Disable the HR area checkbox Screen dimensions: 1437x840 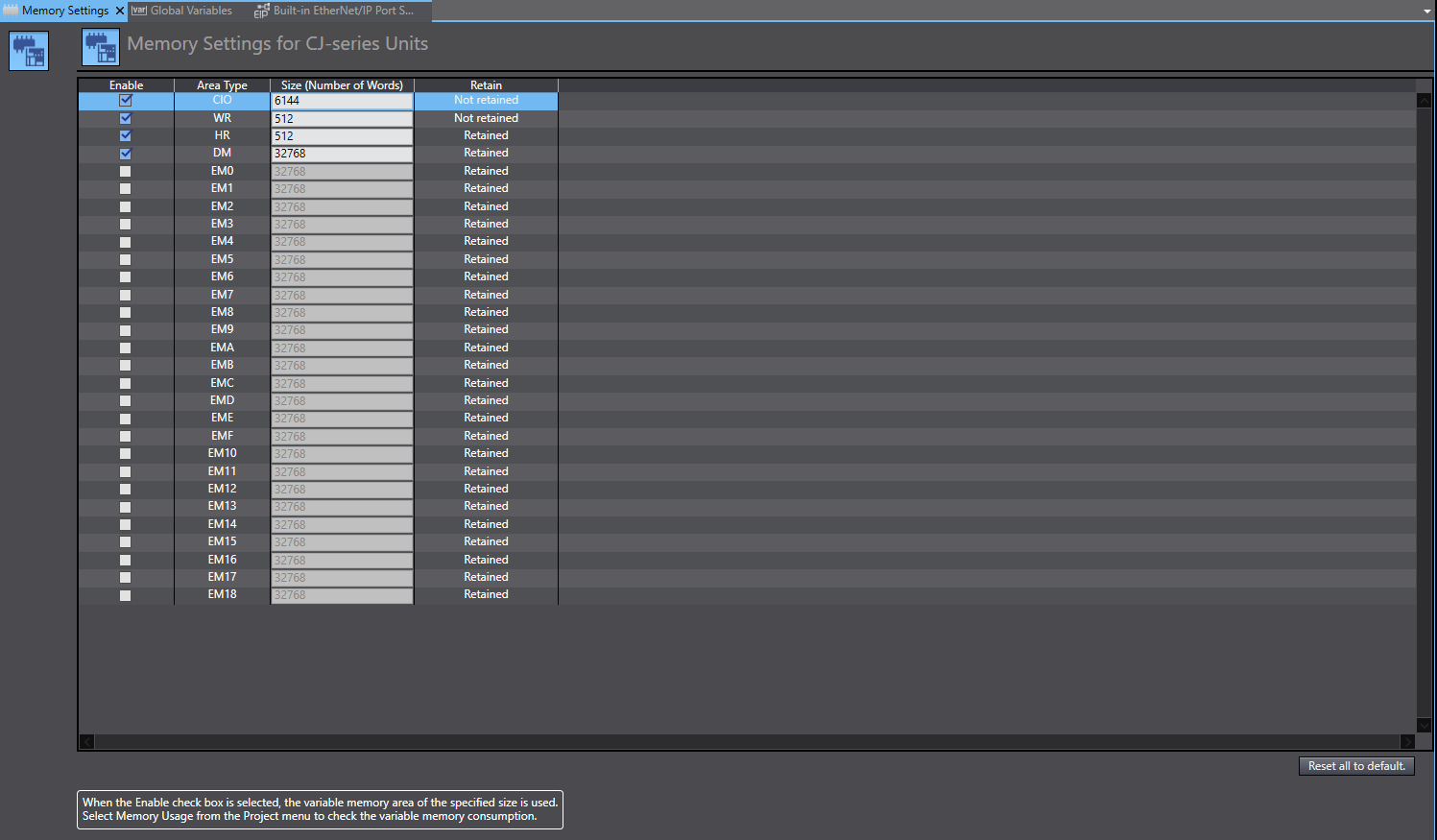click(126, 135)
